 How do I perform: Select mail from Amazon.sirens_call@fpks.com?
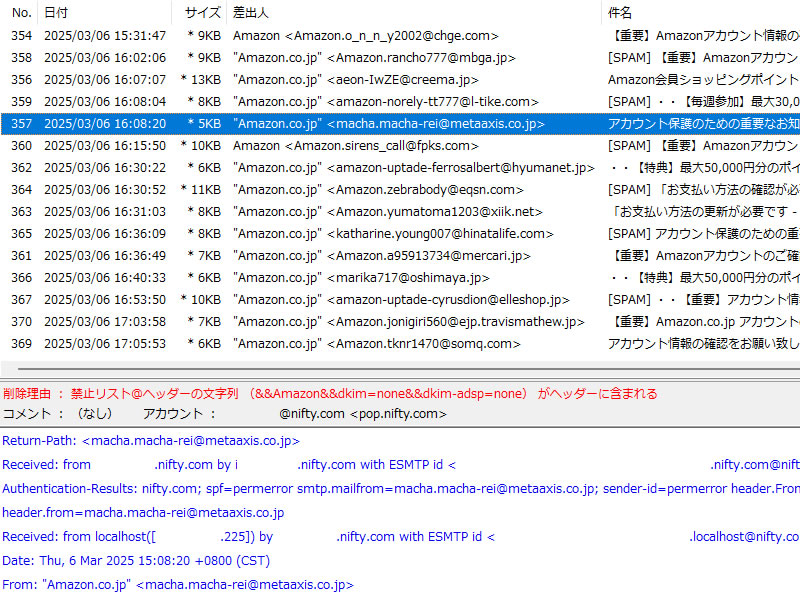[400, 145]
